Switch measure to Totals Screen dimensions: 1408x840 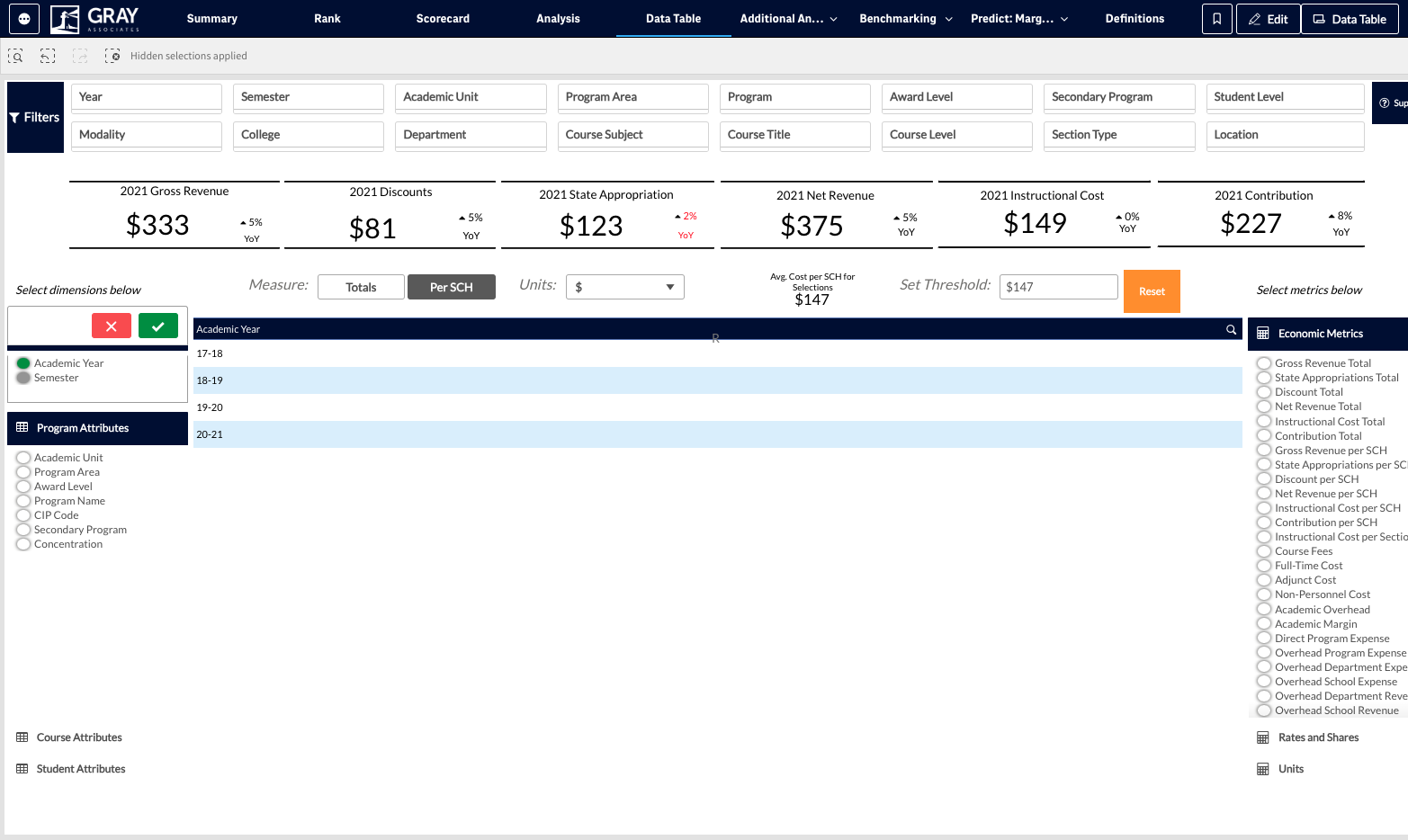[361, 287]
